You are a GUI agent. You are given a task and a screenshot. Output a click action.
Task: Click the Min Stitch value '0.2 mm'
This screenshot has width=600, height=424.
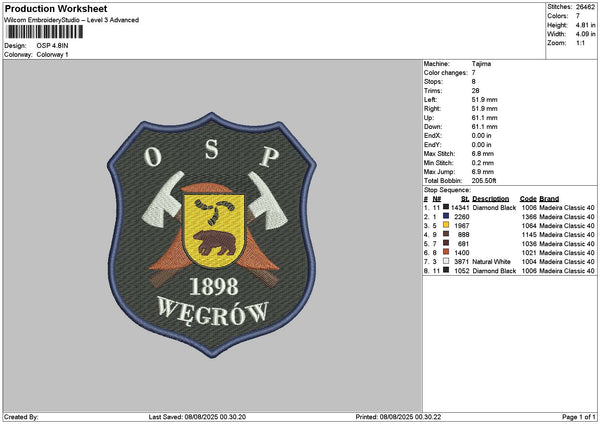tap(483, 163)
